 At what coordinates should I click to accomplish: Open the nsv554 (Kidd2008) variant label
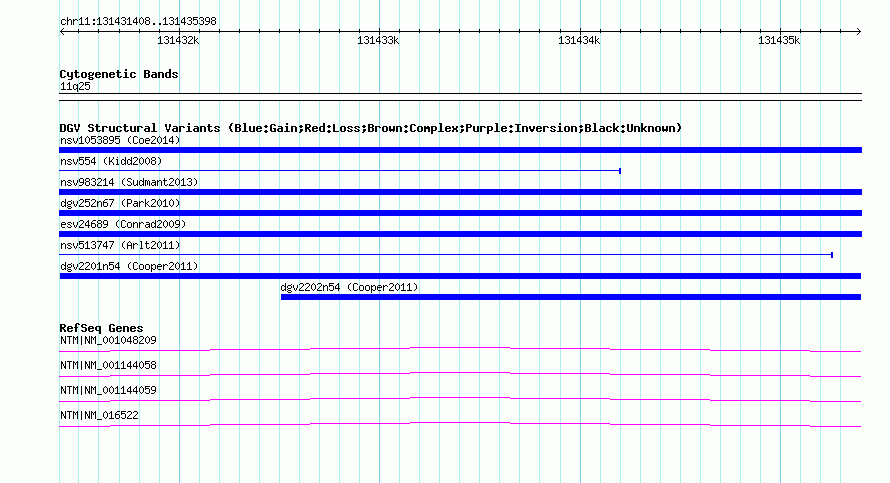pos(111,161)
